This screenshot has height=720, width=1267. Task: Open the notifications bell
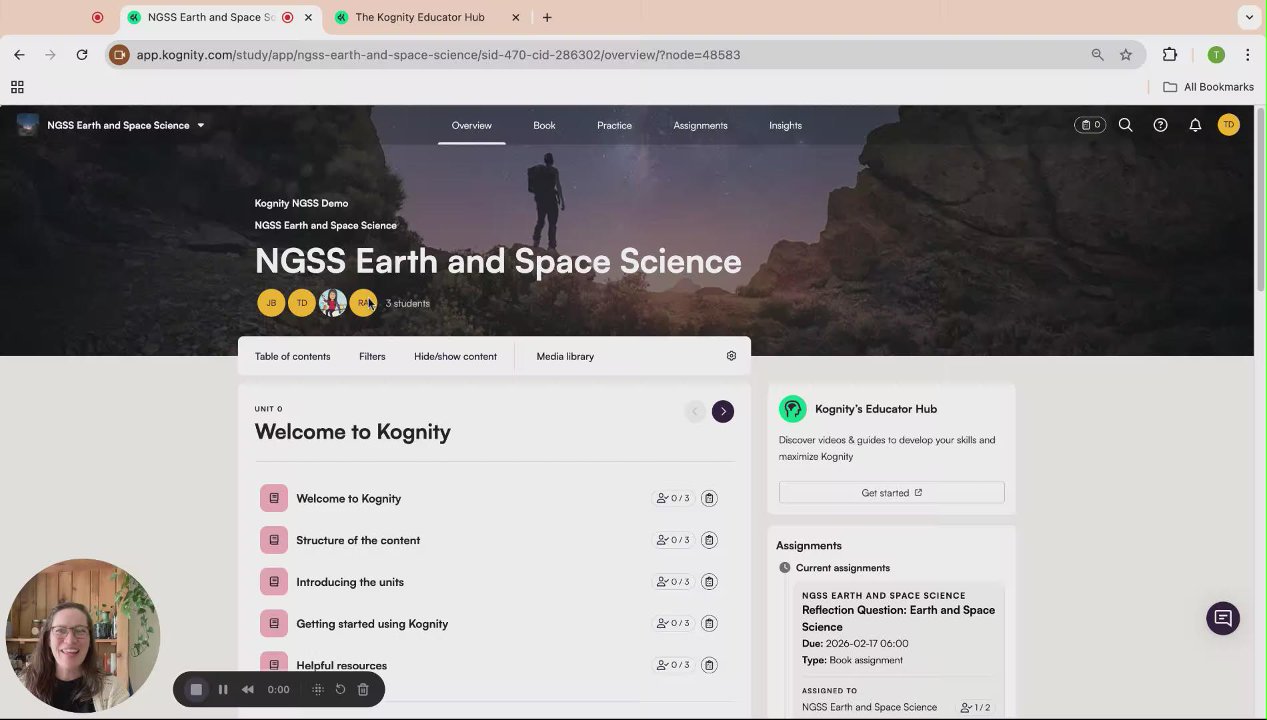1195,125
